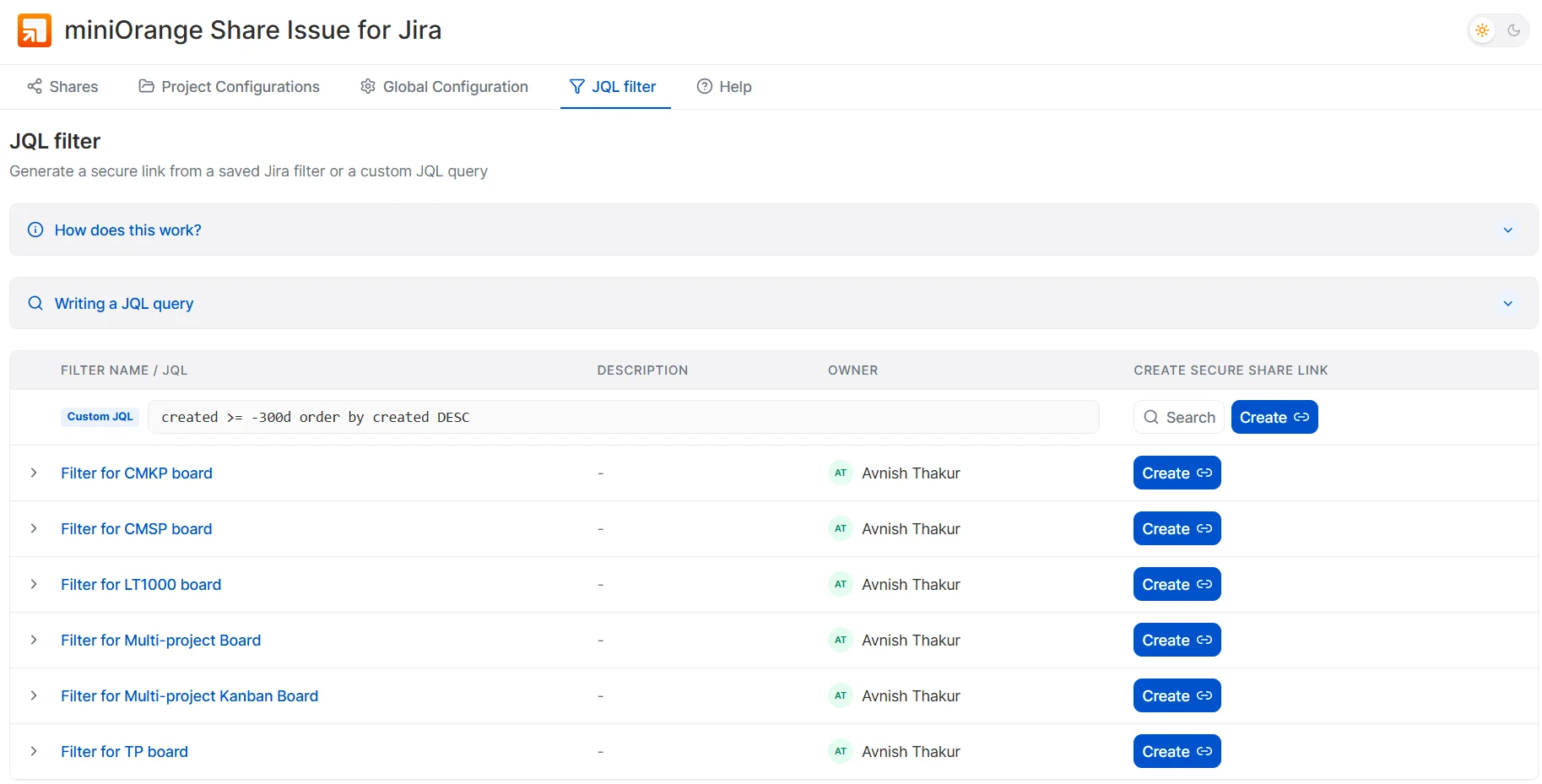Click the OWNER column header
The width and height of the screenshot is (1542, 784).
(x=852, y=370)
